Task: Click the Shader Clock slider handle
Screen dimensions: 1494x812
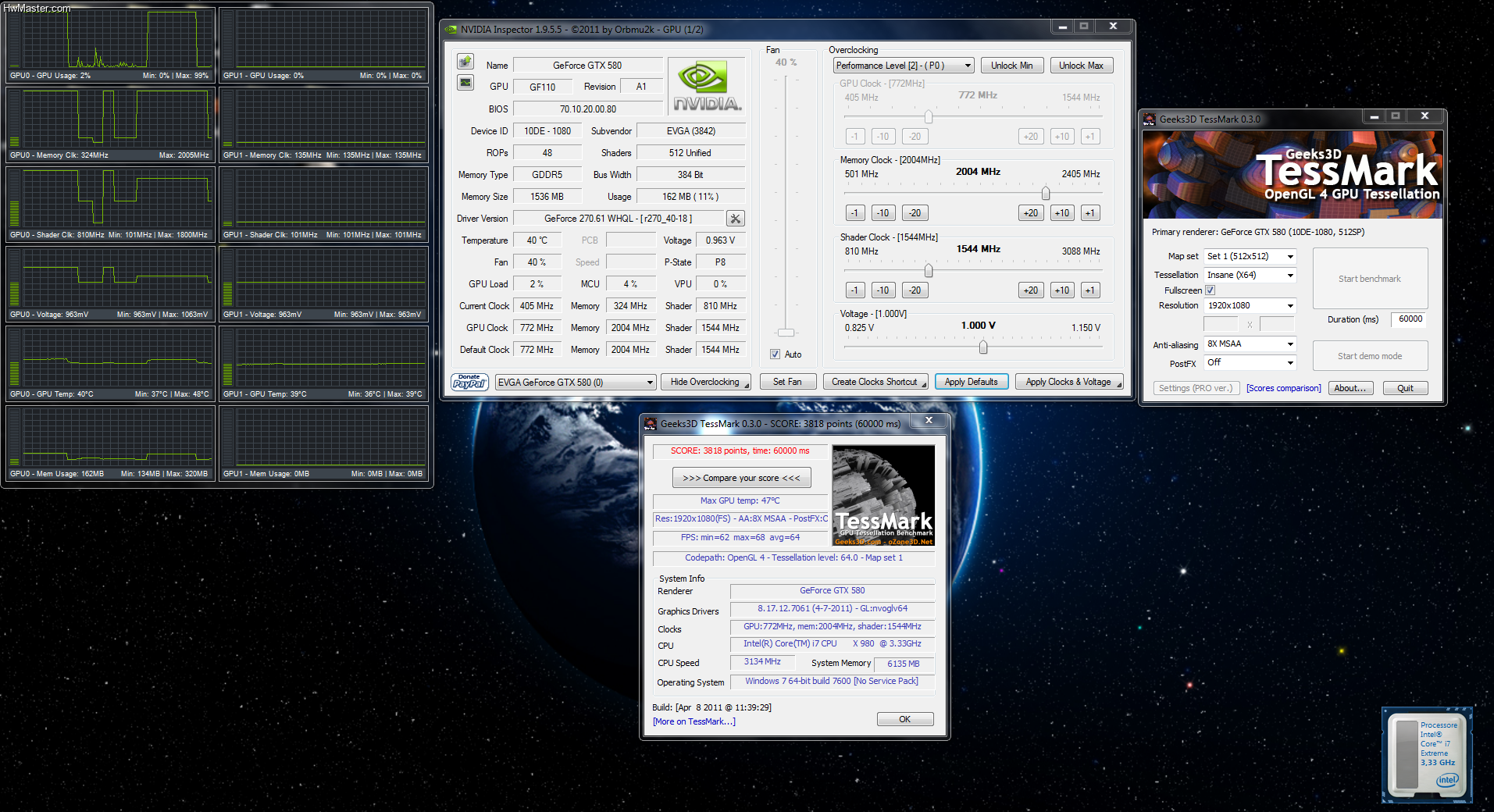Action: 929,270
